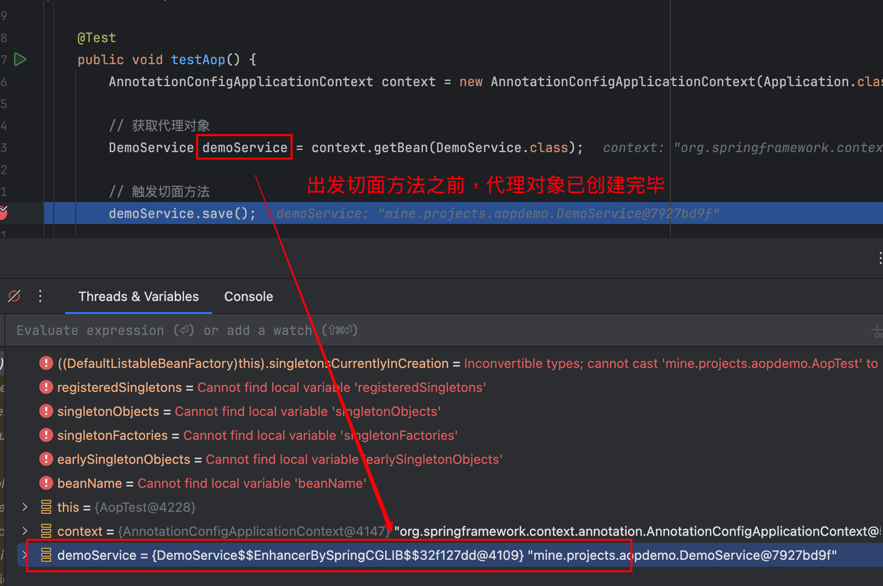Click error icon beside registeredSingletons watch

point(46,388)
